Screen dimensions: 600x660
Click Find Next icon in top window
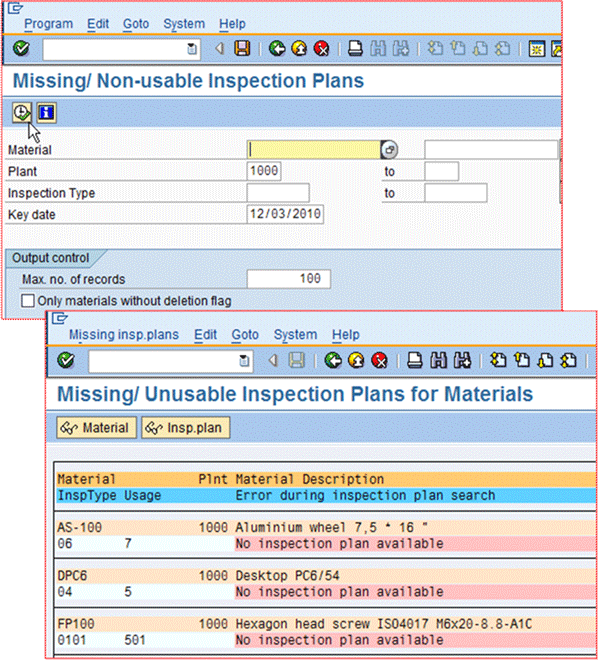(x=400, y=48)
